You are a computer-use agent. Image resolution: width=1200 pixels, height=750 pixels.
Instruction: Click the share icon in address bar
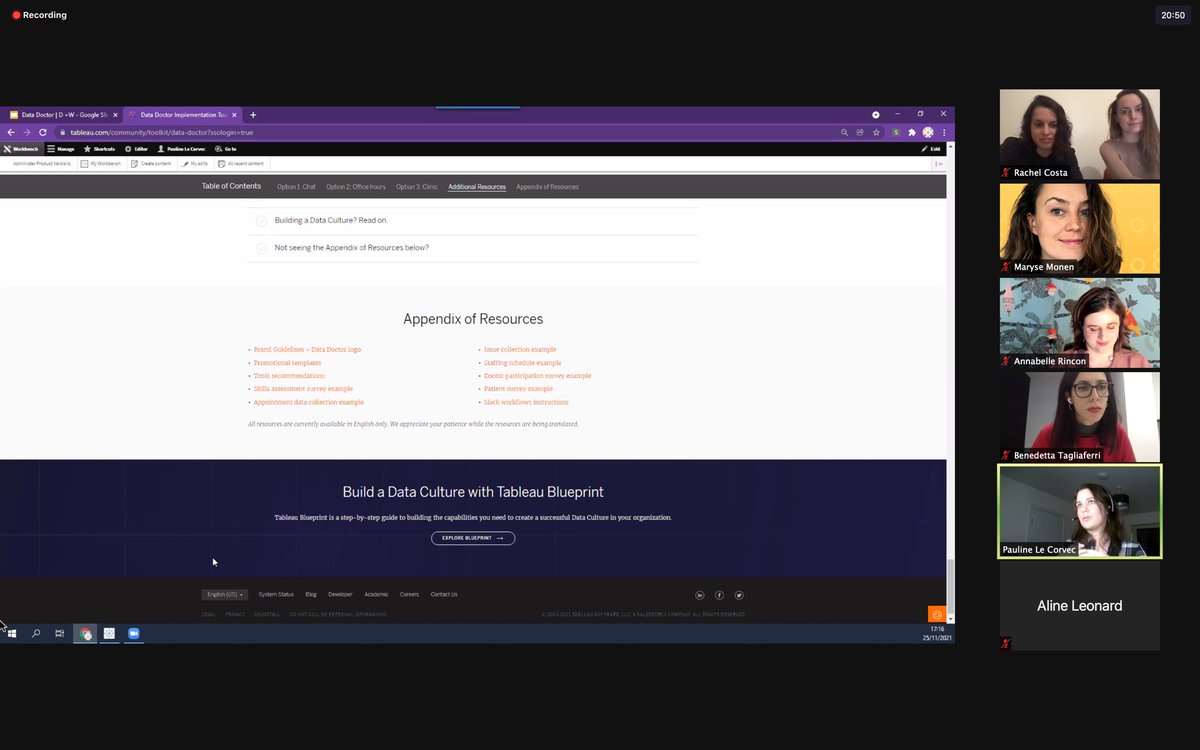[x=860, y=132]
